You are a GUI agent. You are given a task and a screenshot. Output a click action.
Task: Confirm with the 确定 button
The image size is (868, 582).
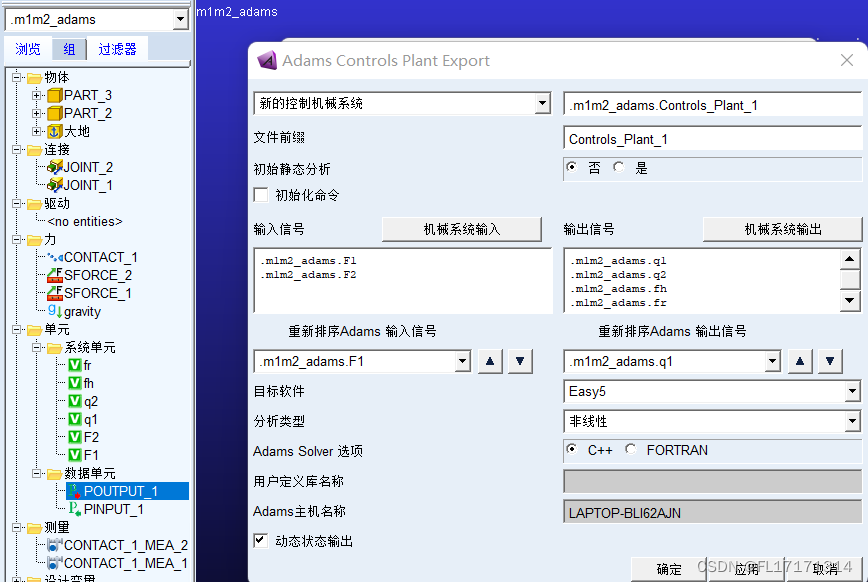coord(669,569)
